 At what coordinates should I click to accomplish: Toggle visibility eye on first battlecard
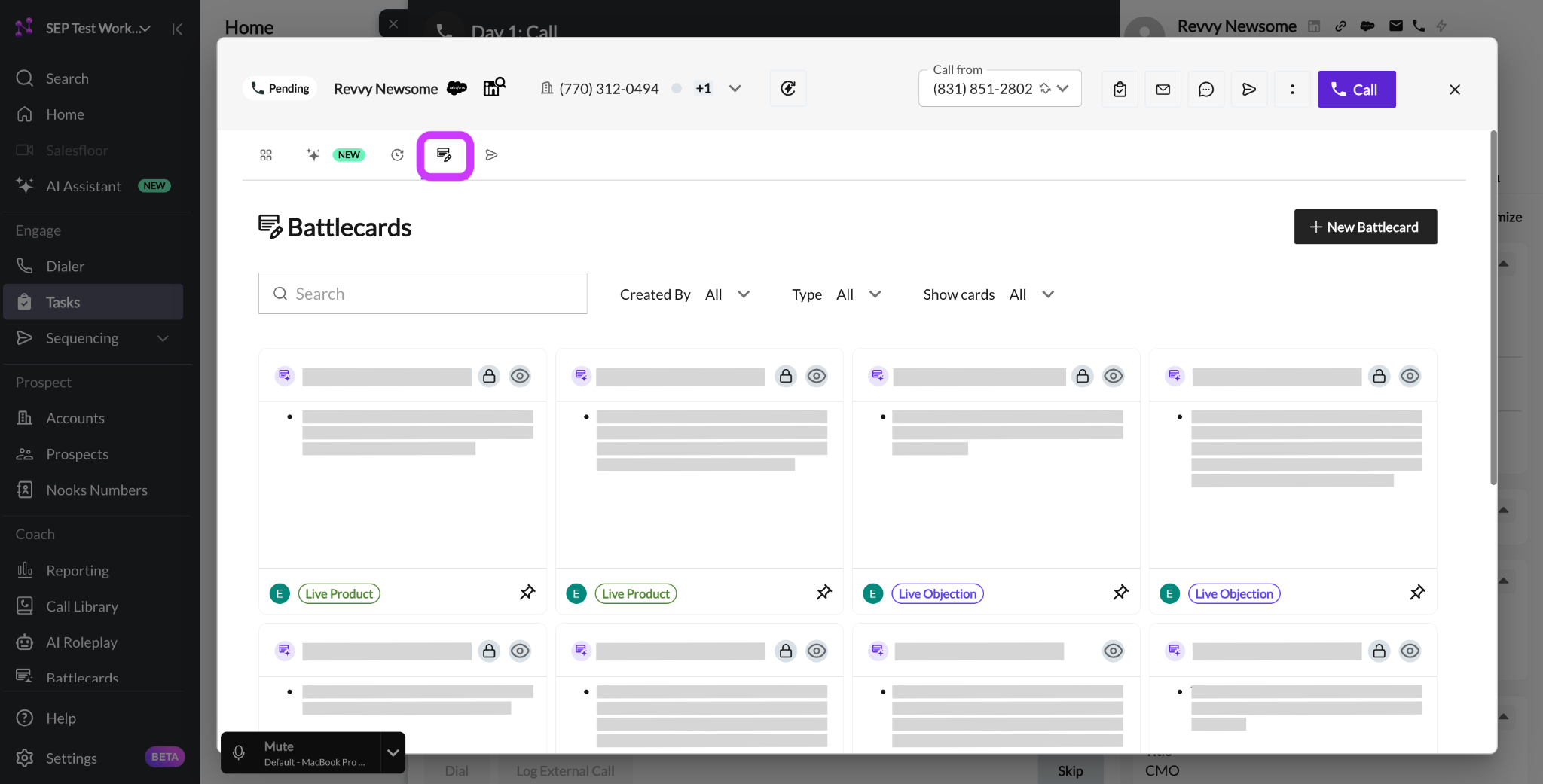coord(520,376)
